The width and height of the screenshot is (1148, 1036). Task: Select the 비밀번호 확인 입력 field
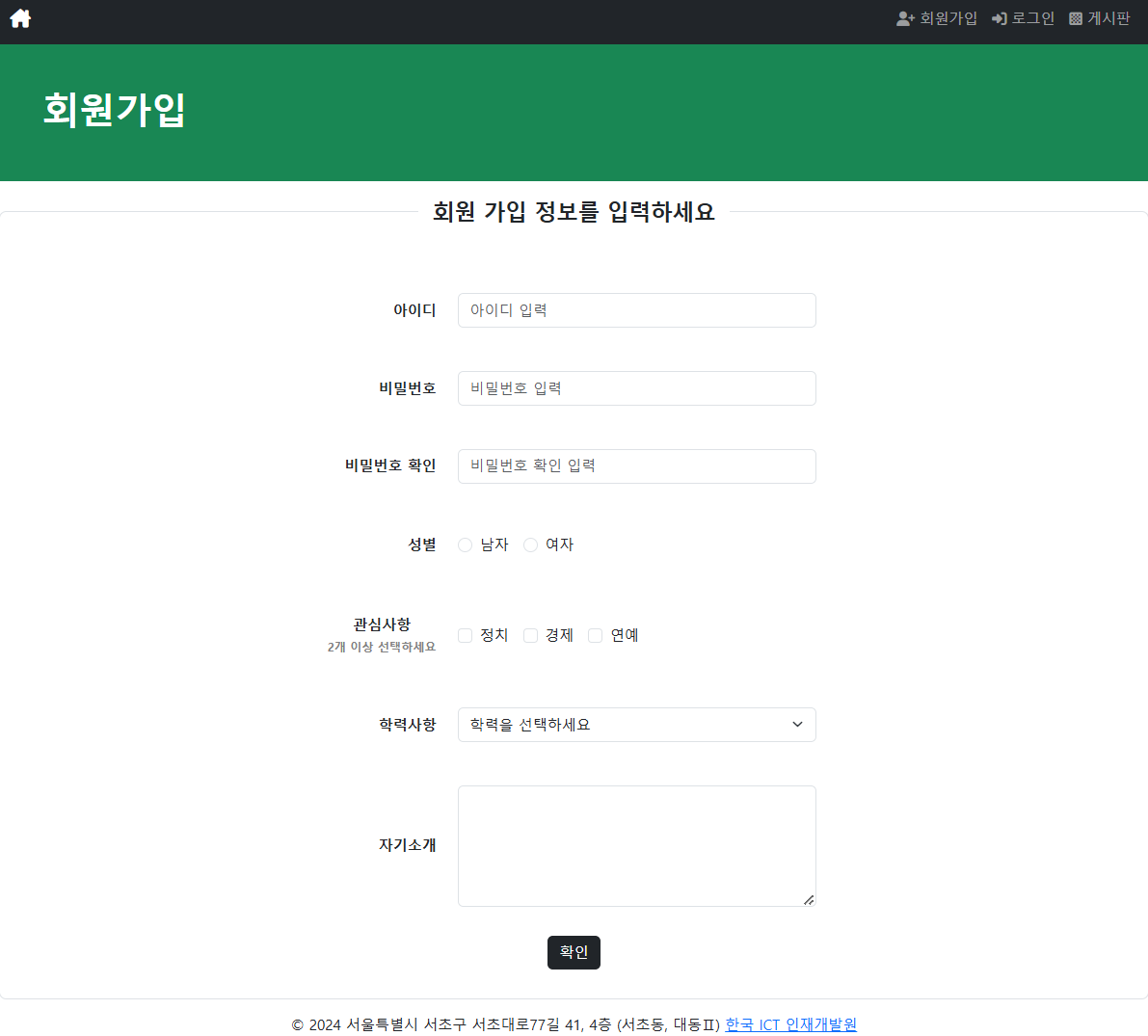(636, 466)
